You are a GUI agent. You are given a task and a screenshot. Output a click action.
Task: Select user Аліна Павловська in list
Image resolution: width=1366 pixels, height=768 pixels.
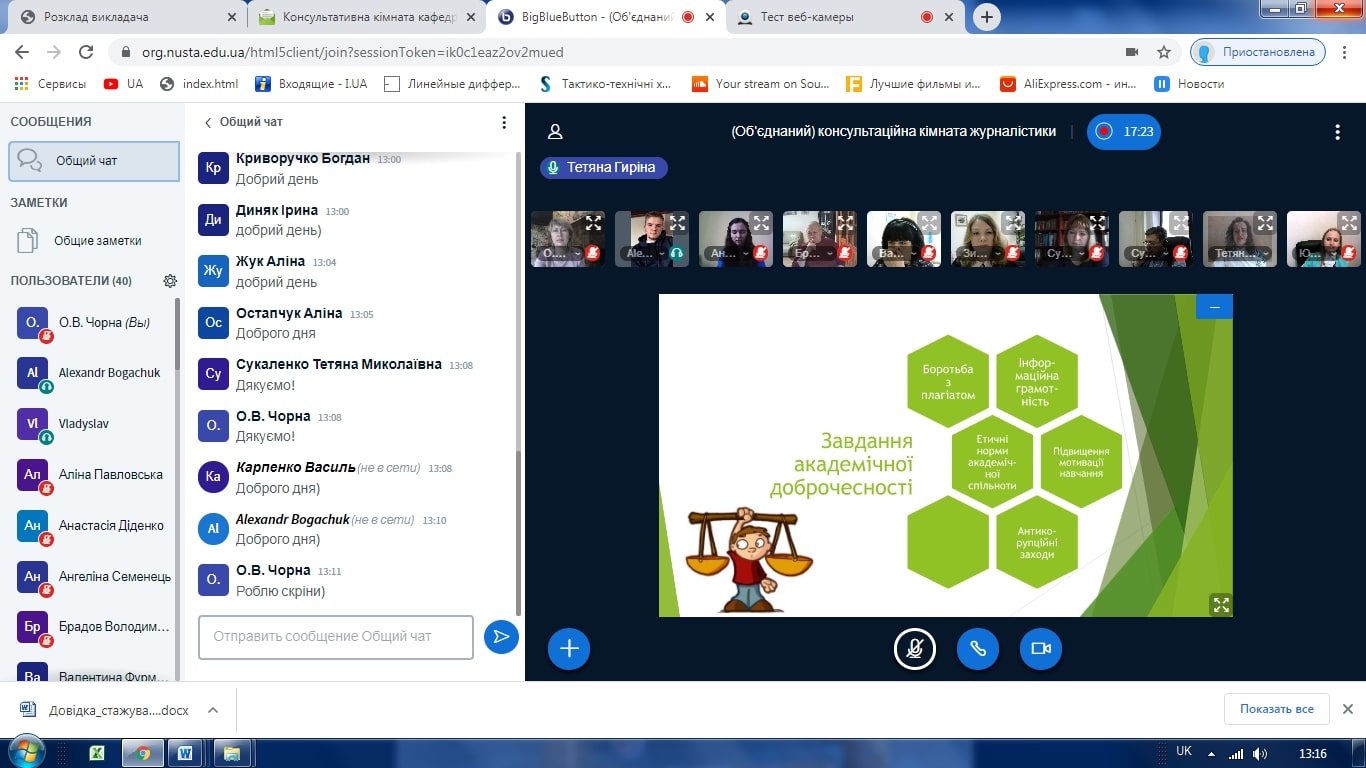point(94,475)
